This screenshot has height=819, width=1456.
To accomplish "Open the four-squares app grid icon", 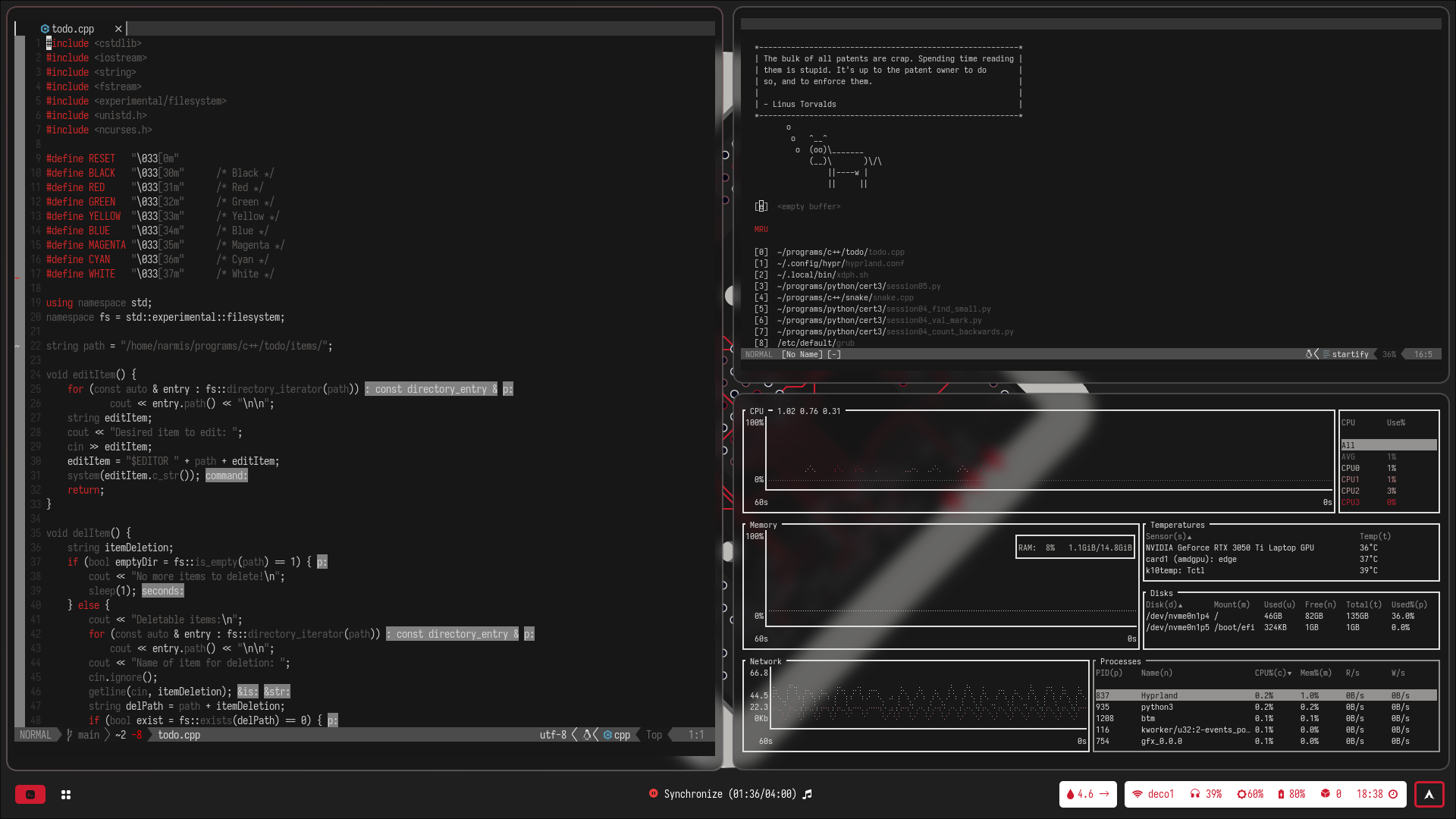I will point(66,794).
